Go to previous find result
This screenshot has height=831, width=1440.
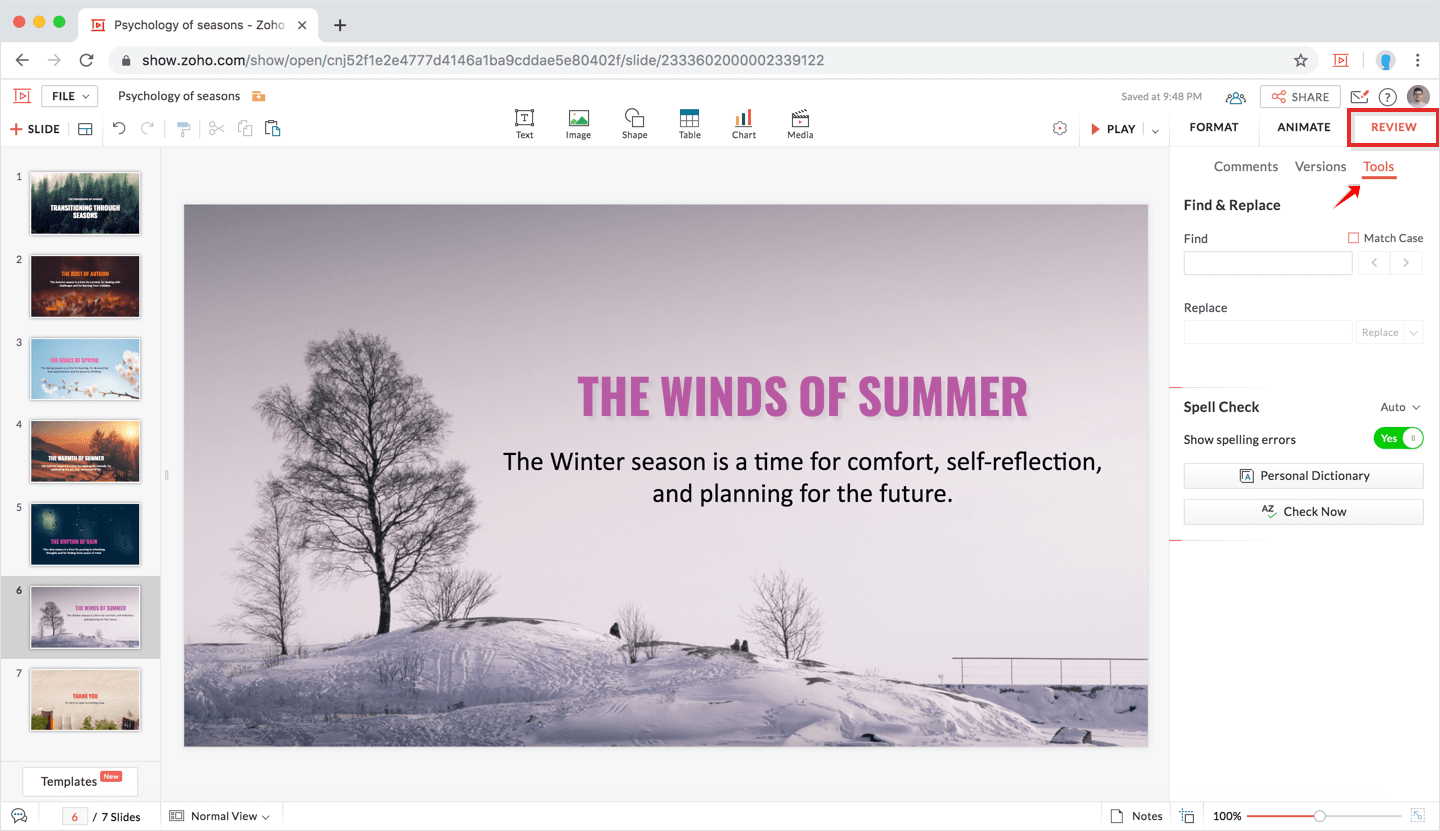(x=1374, y=263)
